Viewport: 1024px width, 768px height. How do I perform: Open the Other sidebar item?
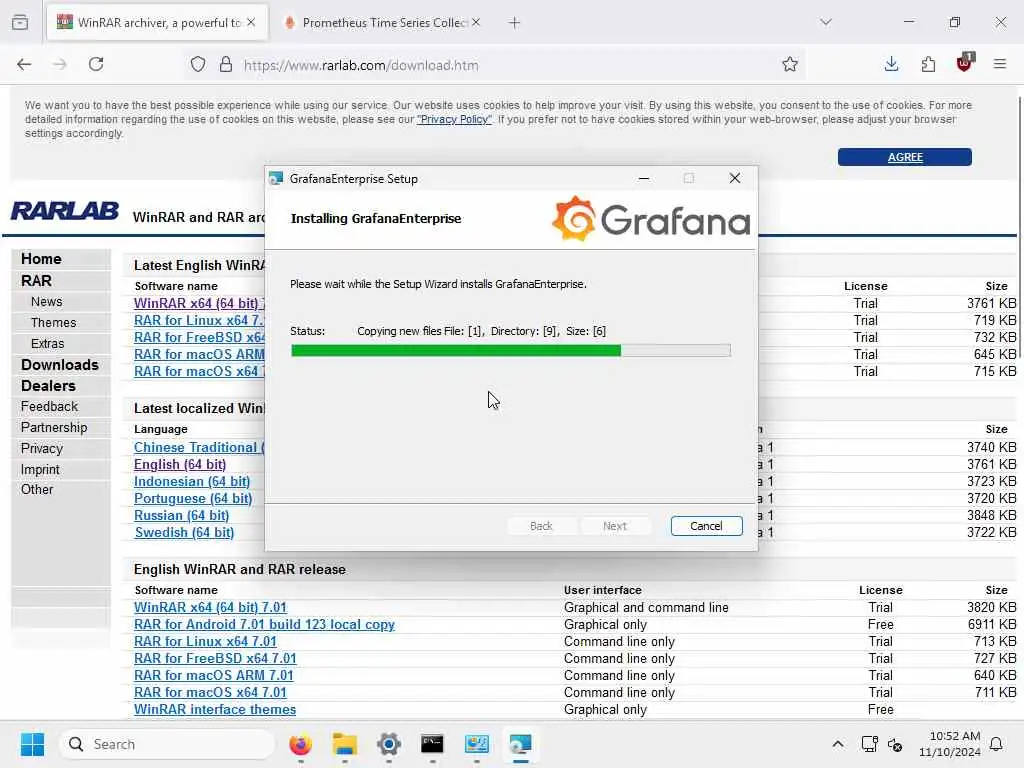click(37, 489)
